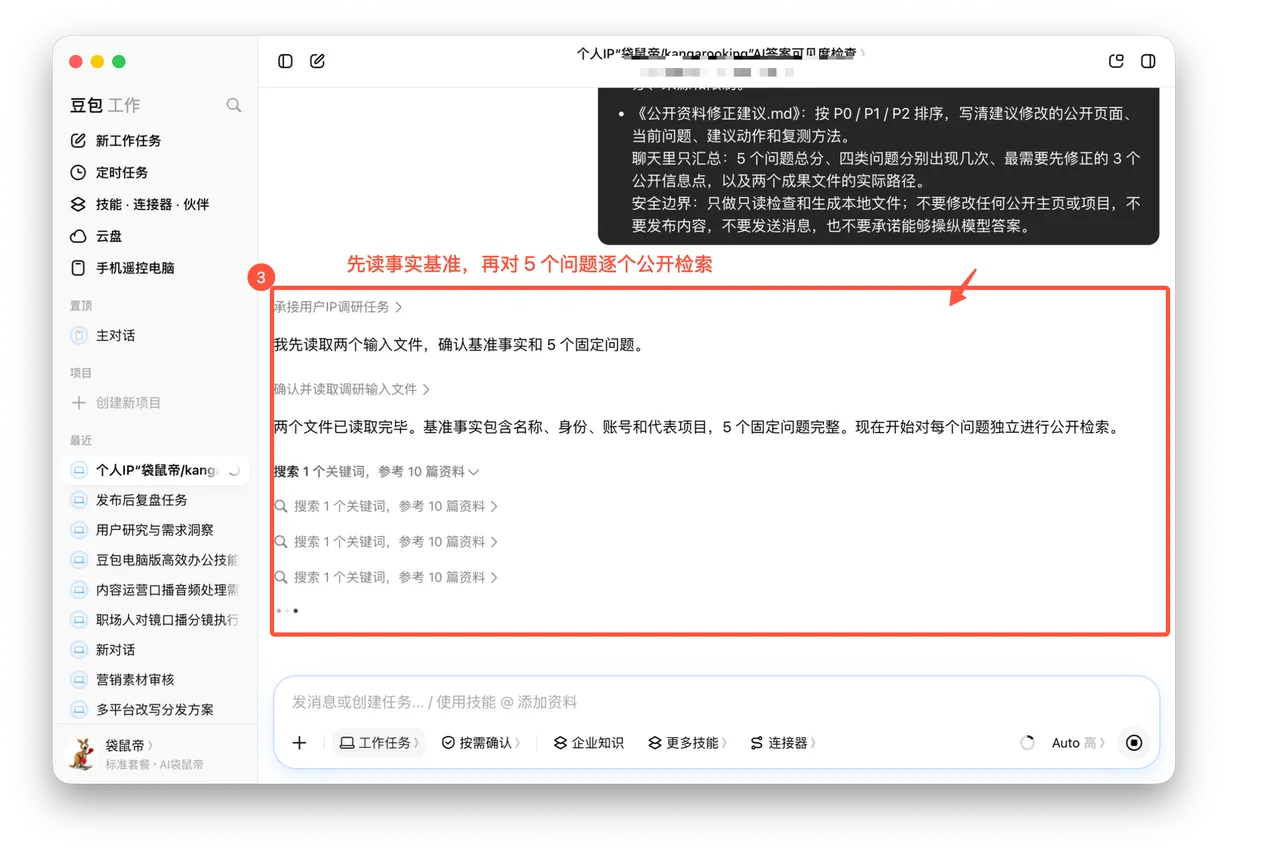Open the 工作任务 mode selector

(x=379, y=743)
